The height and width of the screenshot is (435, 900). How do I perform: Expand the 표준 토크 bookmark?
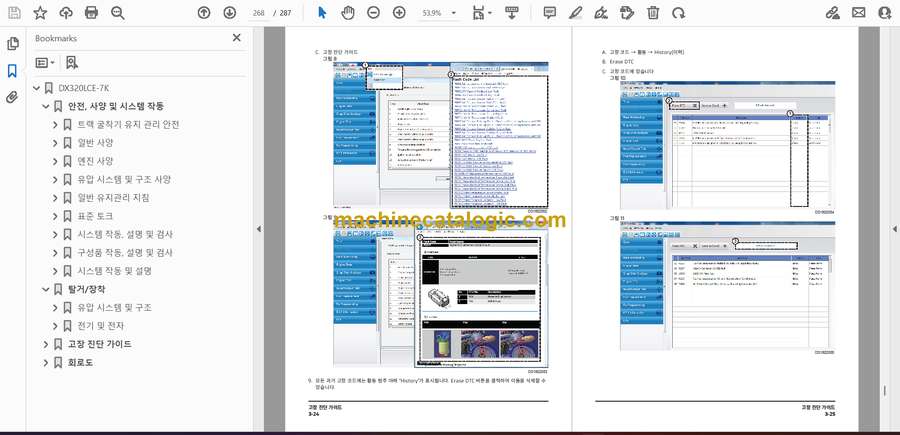click(55, 216)
